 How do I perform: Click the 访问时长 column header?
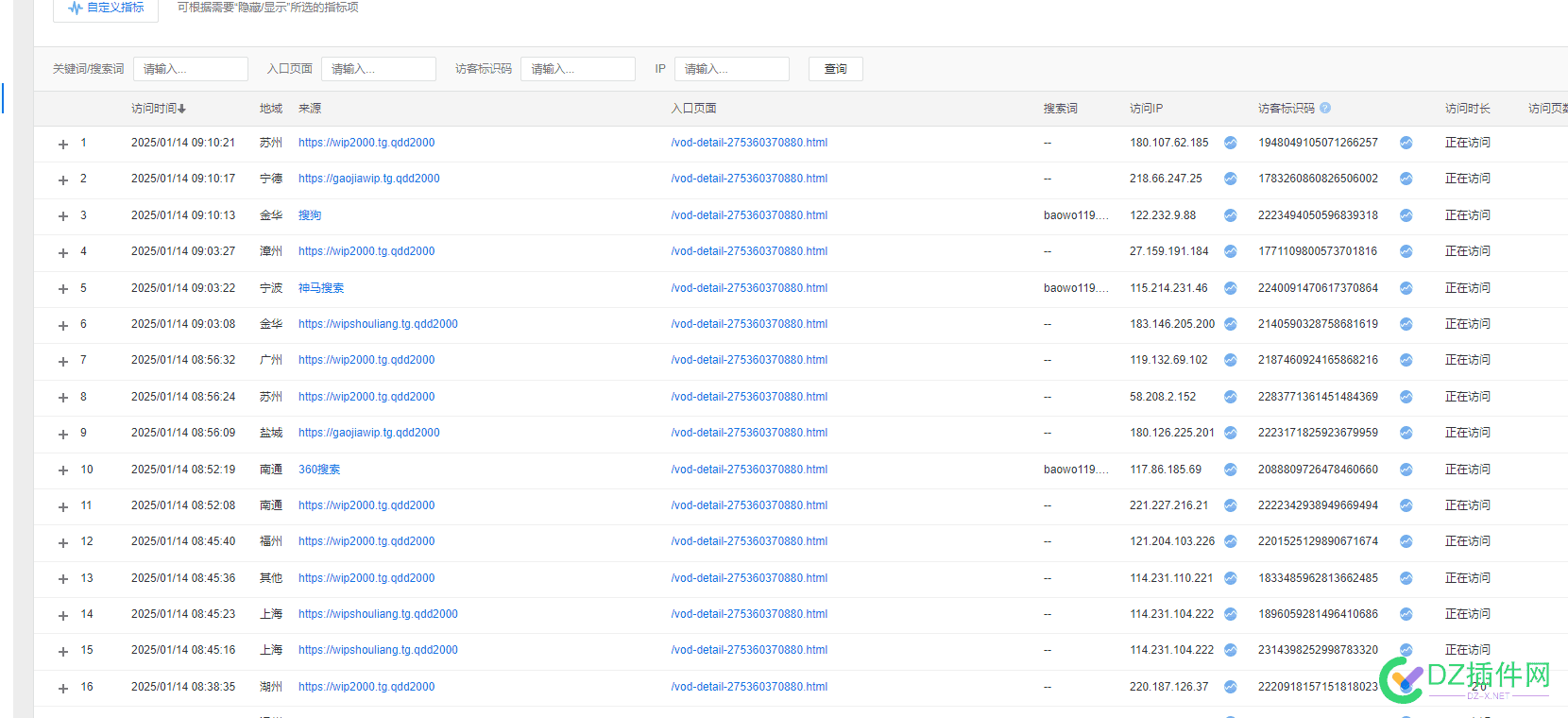(1468, 109)
